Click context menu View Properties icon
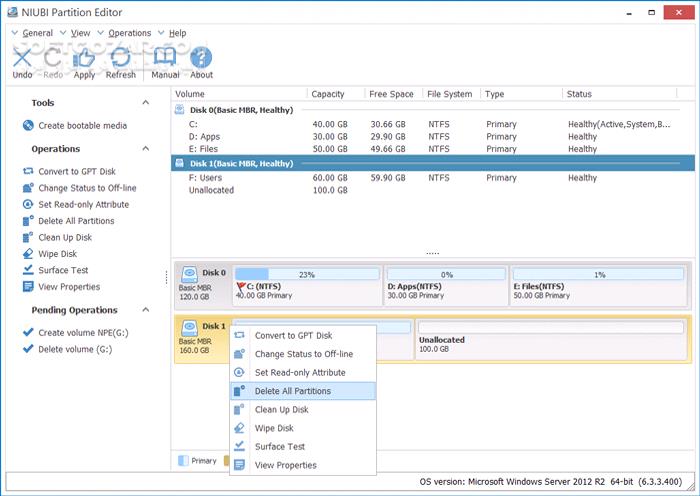 pos(239,465)
